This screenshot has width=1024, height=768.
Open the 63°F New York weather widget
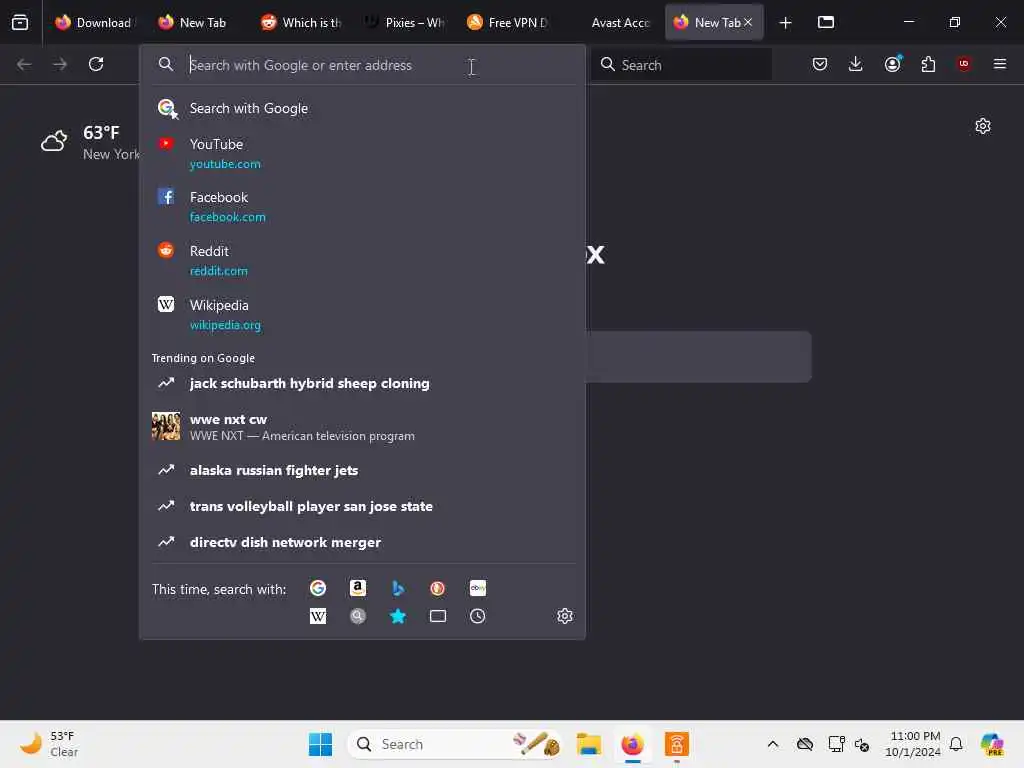(90, 142)
